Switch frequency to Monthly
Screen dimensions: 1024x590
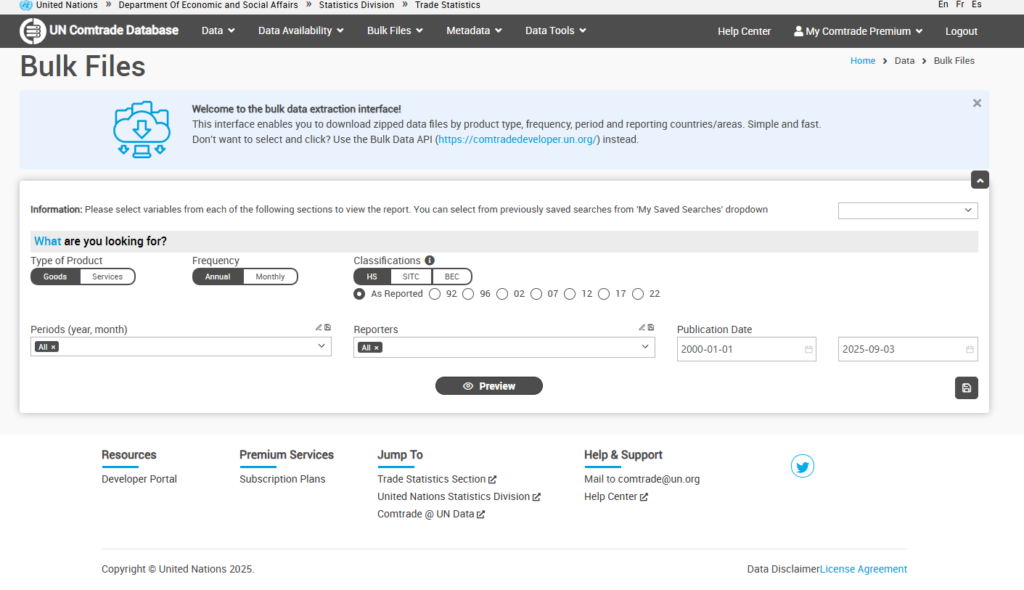270,277
